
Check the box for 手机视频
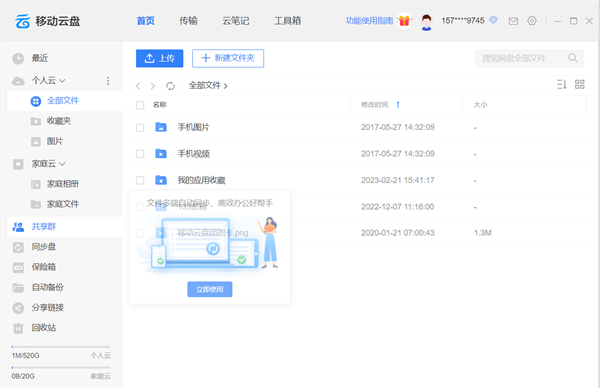pos(140,154)
